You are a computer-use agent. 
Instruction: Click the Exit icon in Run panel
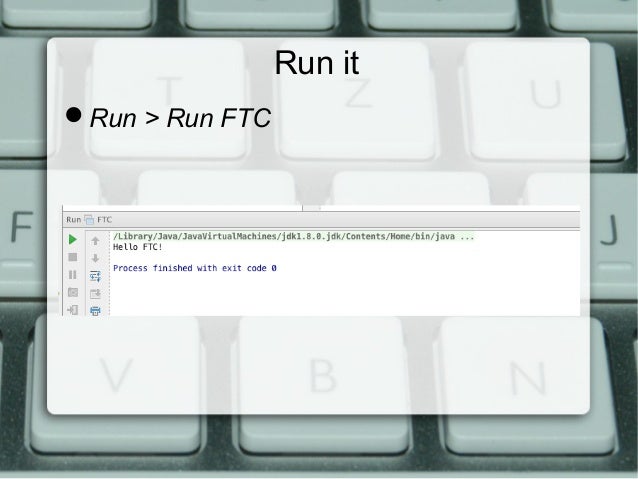point(73,310)
